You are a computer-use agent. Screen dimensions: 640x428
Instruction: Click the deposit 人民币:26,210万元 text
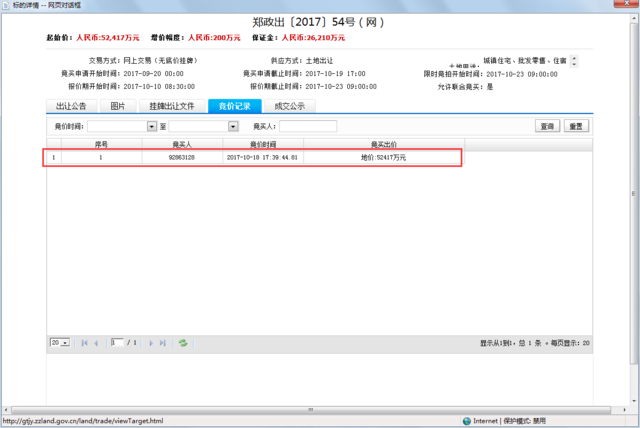[x=313, y=38]
